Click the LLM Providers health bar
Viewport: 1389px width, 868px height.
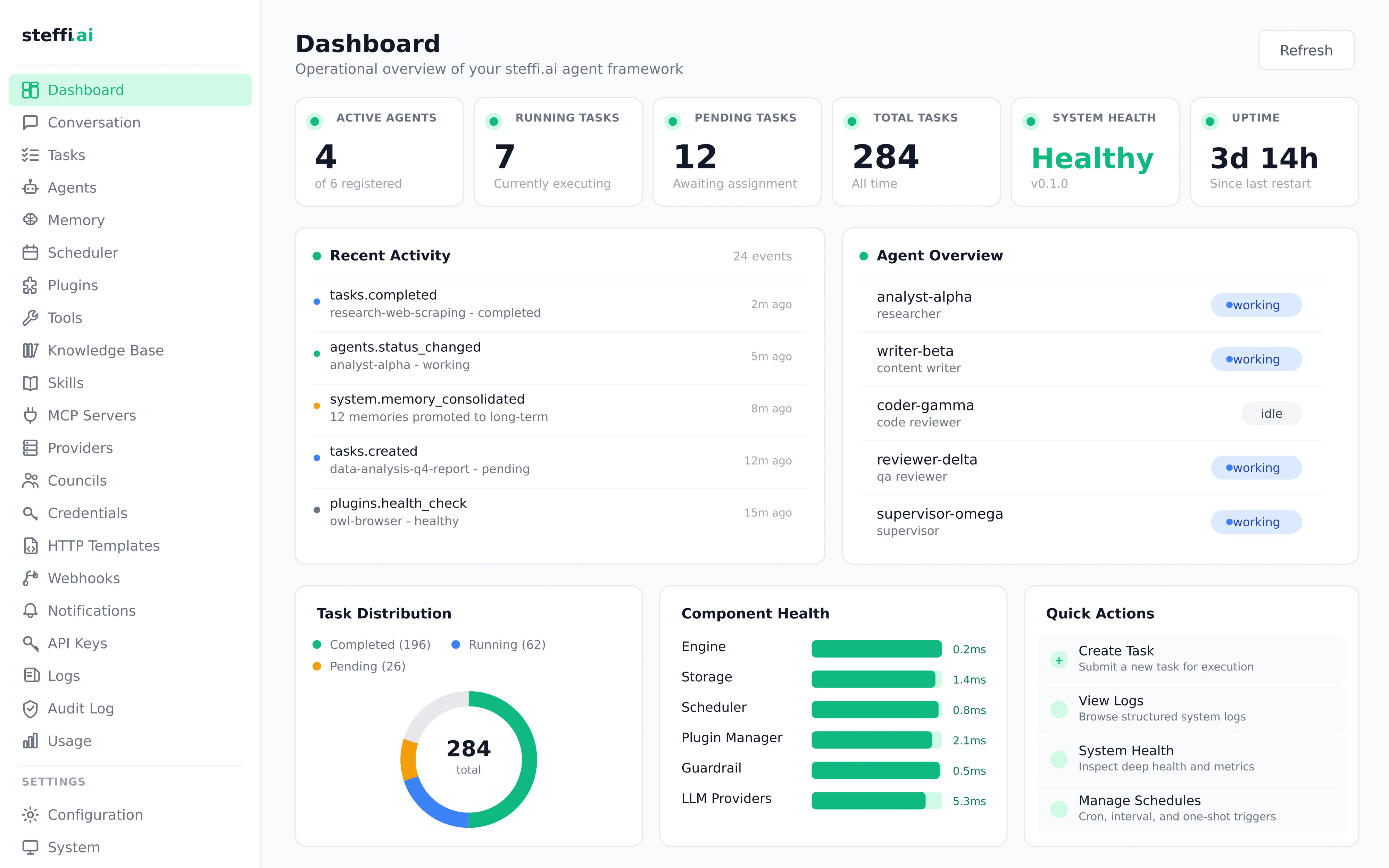pyautogui.click(x=876, y=801)
